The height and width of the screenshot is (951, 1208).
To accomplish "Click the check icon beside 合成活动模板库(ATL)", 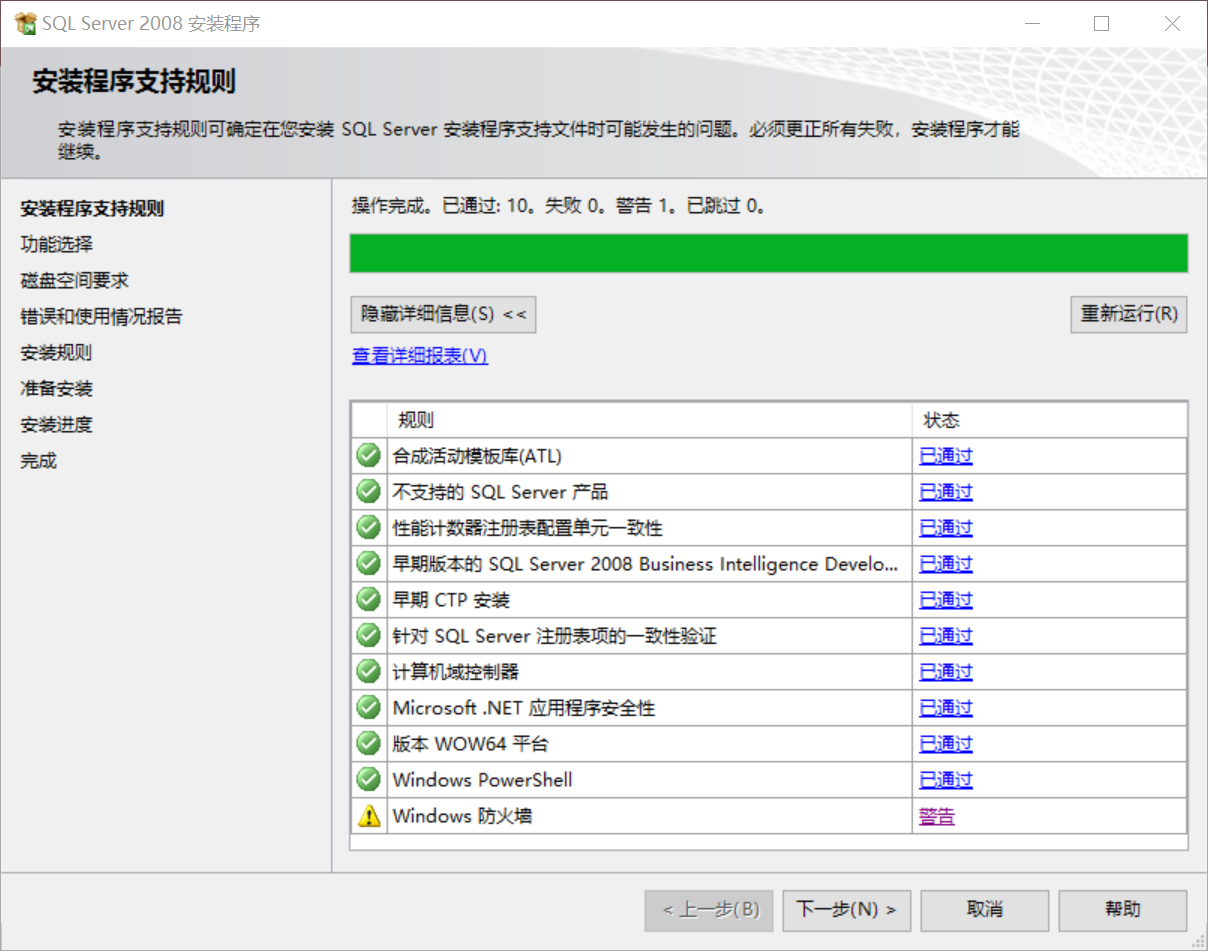I will pos(368,455).
